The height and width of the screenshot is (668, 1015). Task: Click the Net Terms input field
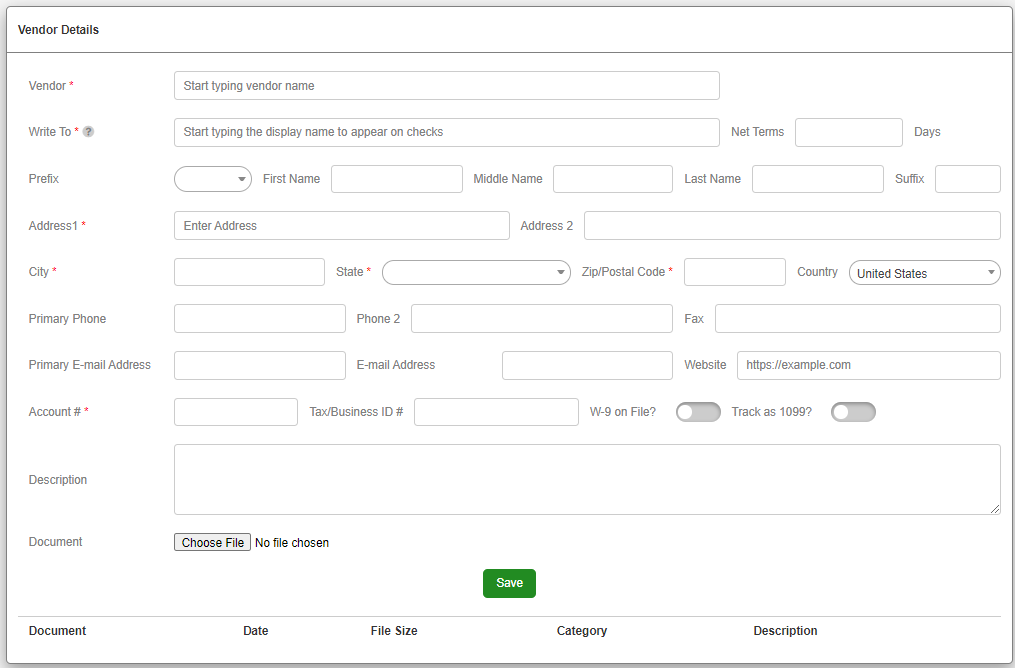[x=849, y=132]
